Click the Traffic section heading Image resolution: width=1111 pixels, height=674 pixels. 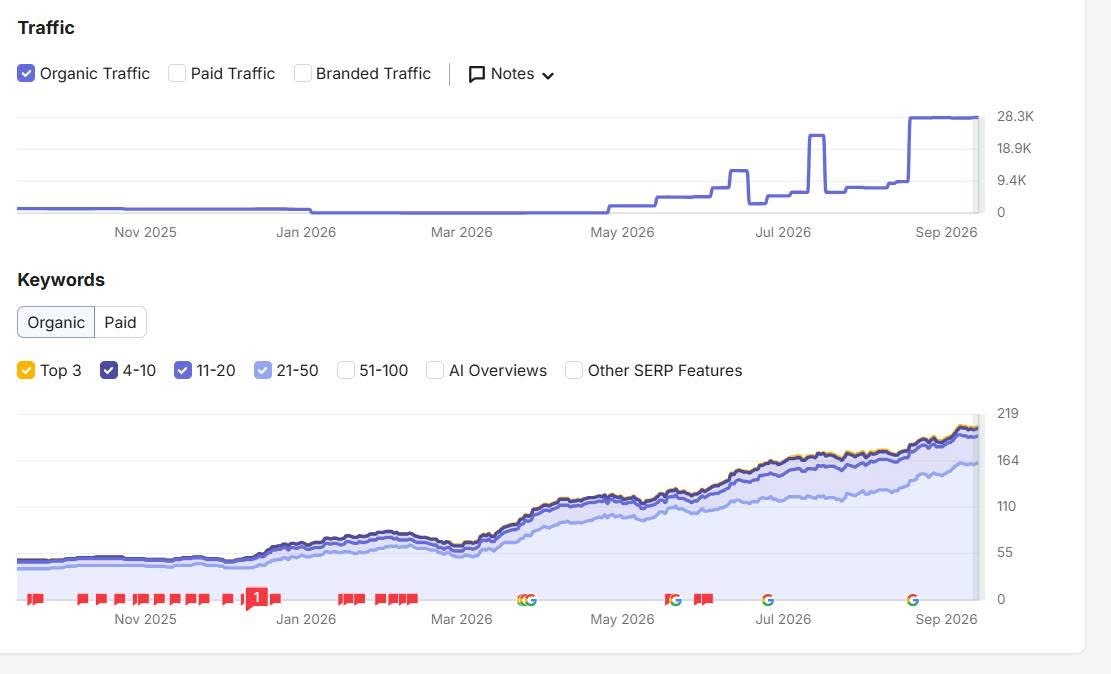46,28
